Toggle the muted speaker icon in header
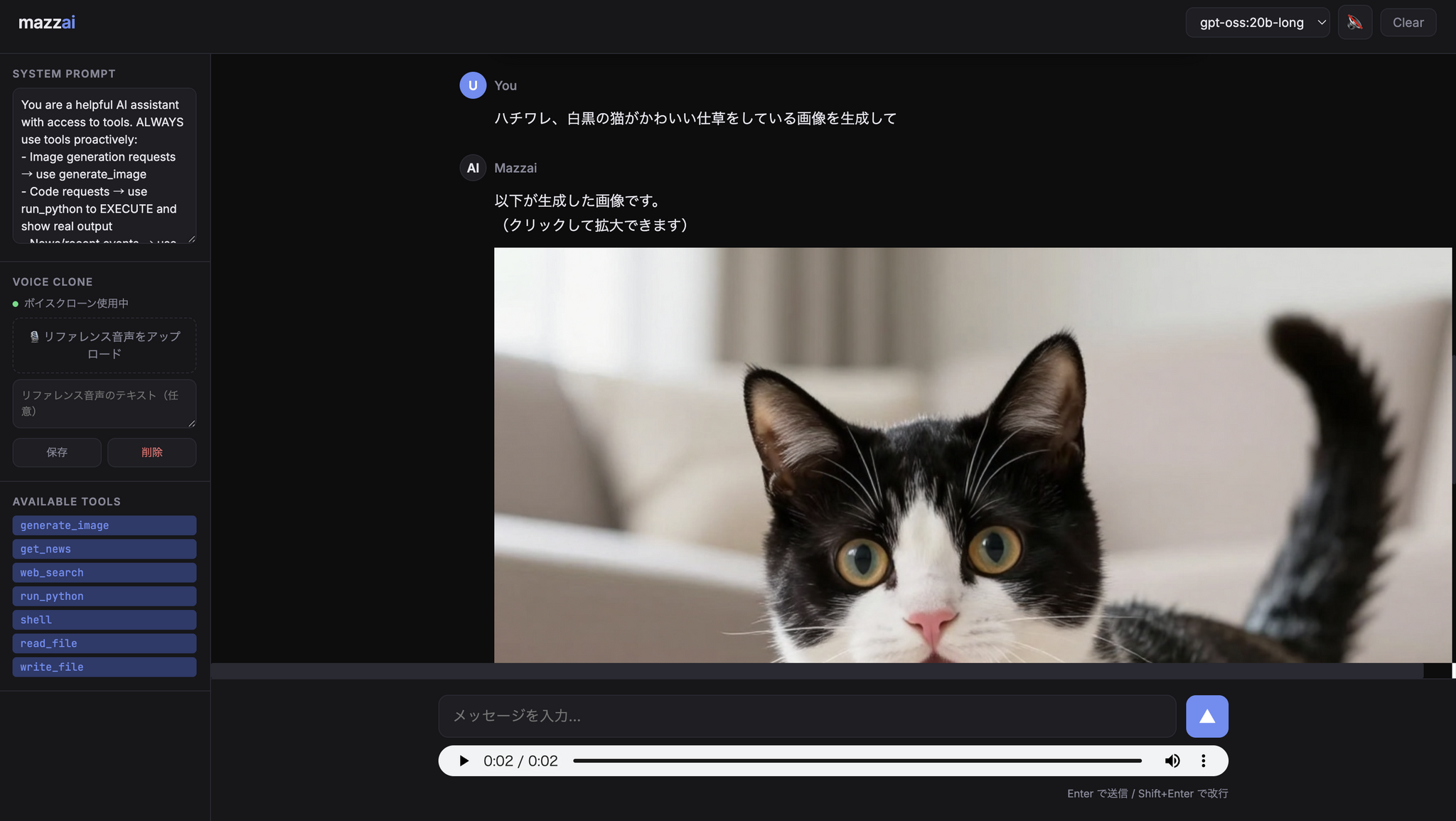Screen dimensions: 1456x821 (1354, 23)
